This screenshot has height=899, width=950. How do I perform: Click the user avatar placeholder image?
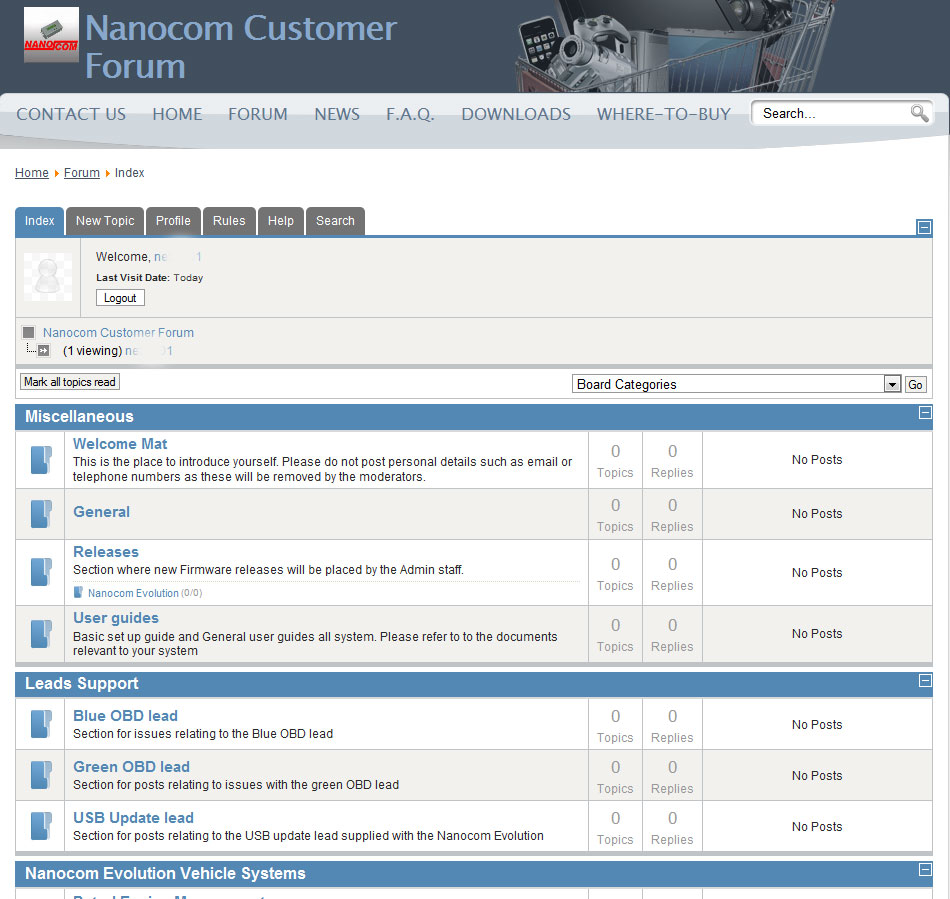48,277
